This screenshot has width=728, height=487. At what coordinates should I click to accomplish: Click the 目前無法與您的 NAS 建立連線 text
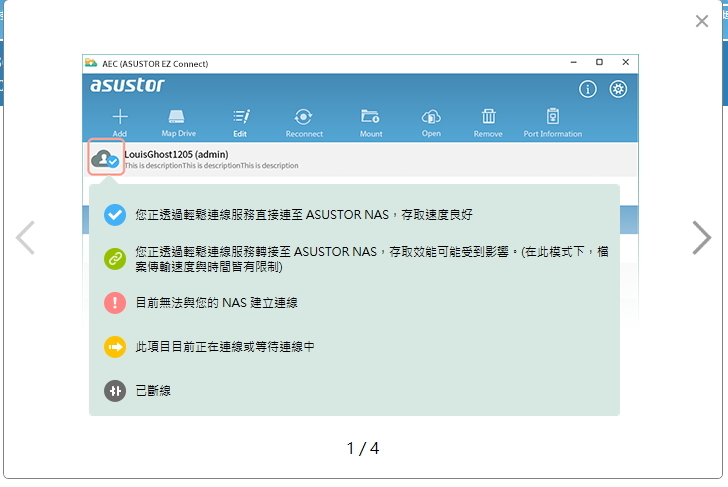[x=216, y=303]
